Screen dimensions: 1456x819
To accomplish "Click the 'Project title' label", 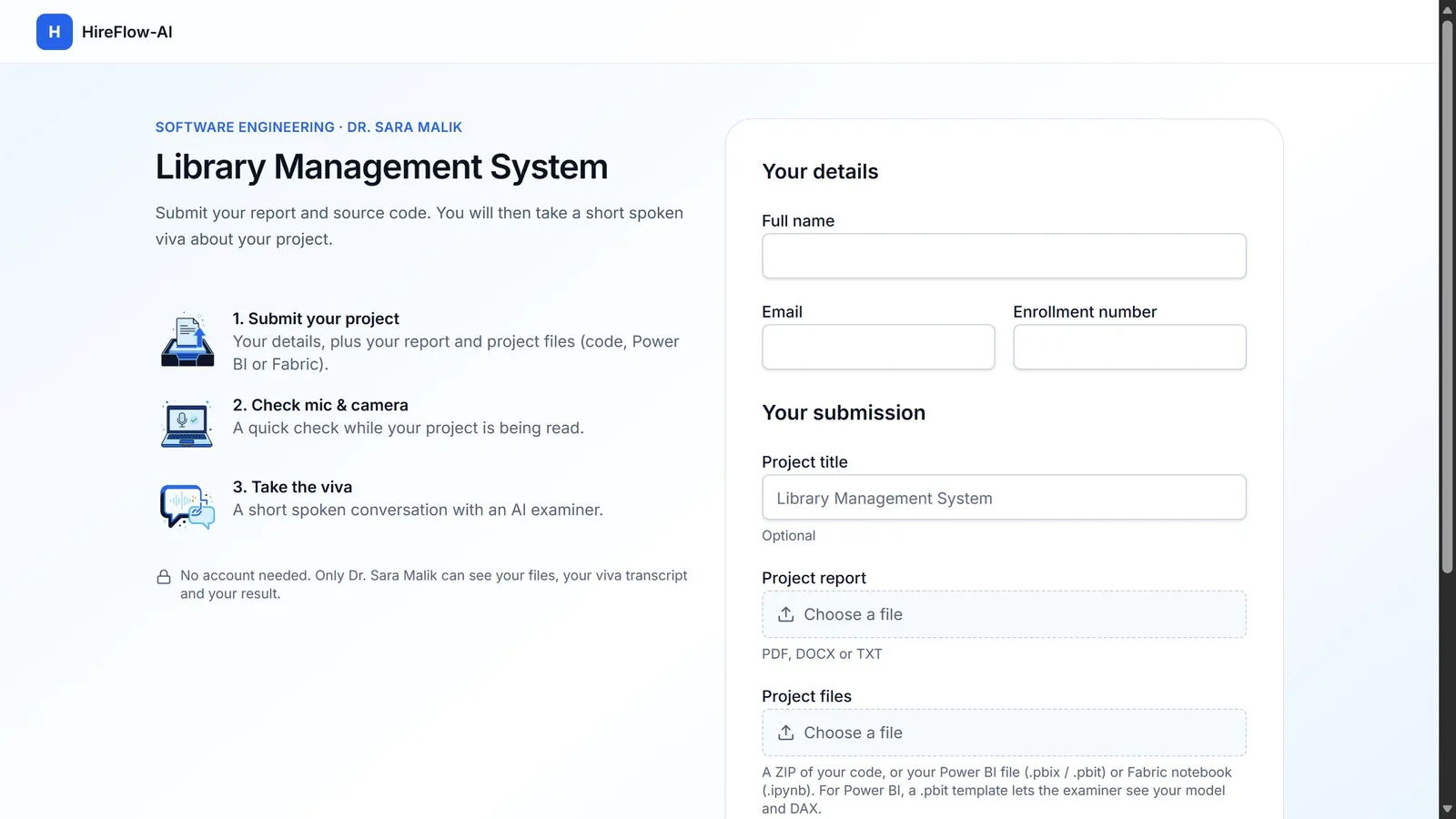I will click(804, 462).
